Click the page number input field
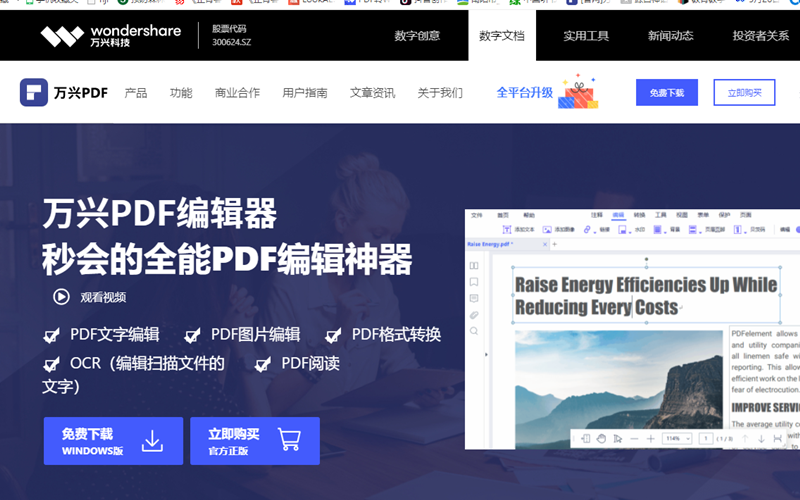Viewport: 800px width, 500px height. tap(706, 438)
